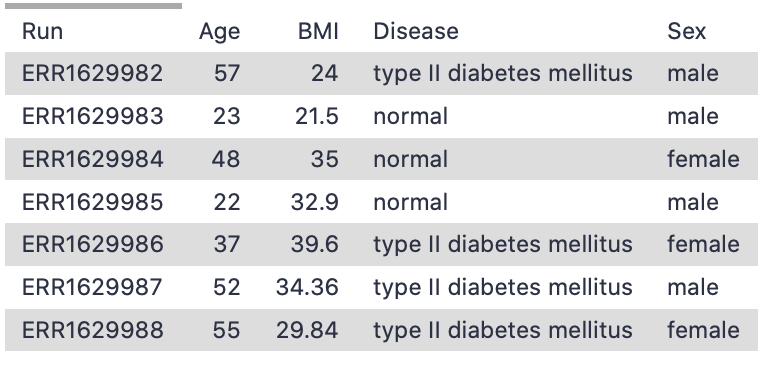Image resolution: width=770 pixels, height=366 pixels.
Task: Click BMI value 29.84
Action: [307, 330]
